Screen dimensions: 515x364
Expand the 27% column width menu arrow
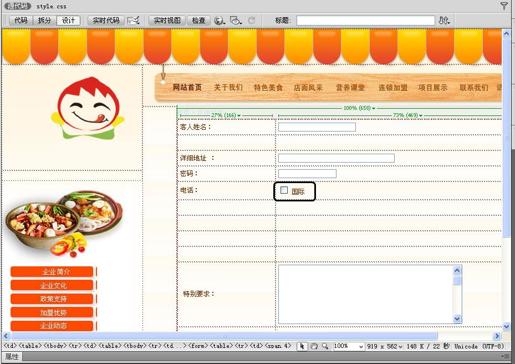[239, 116]
